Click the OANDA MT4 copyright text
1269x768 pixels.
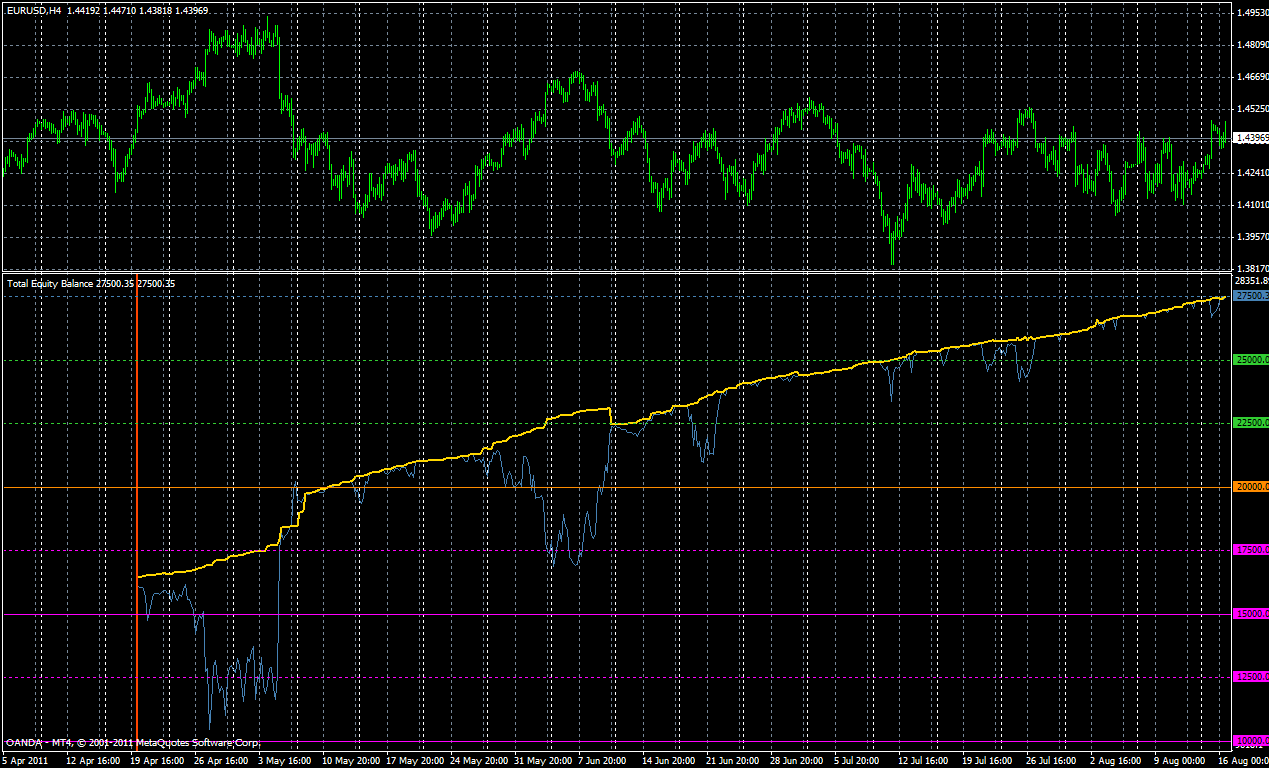133,743
